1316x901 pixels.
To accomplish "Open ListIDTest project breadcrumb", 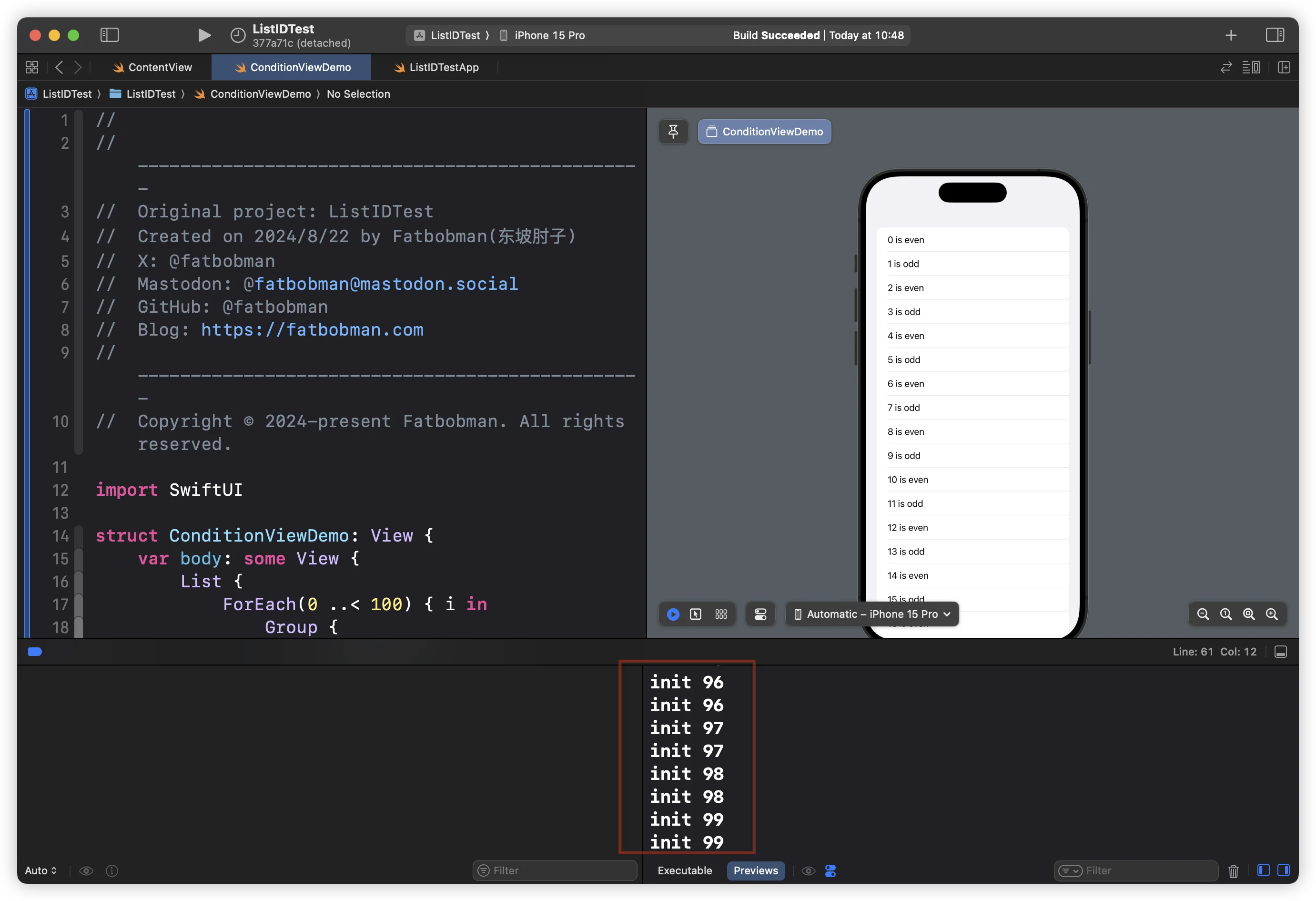I will 59,94.
